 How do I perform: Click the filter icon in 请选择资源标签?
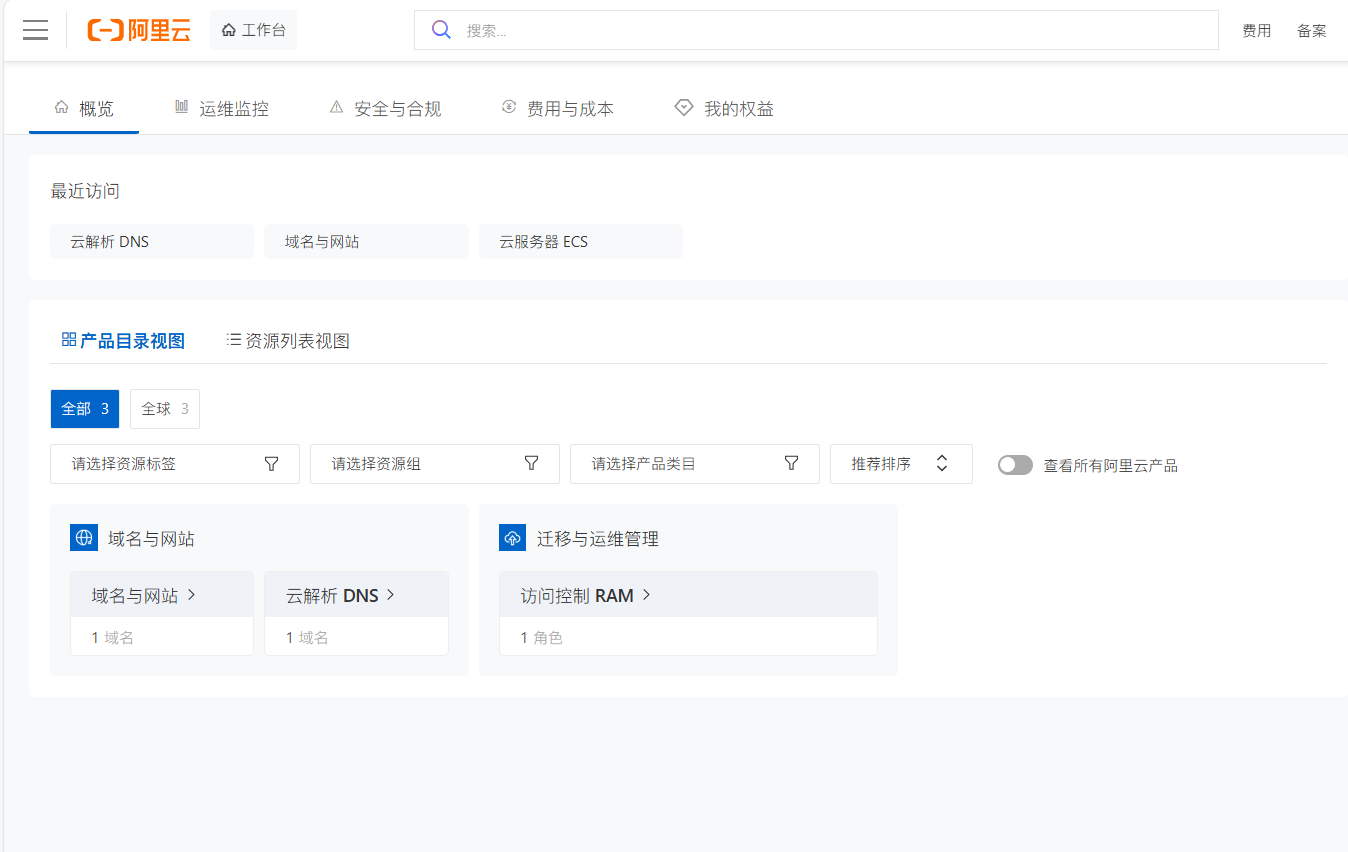271,464
